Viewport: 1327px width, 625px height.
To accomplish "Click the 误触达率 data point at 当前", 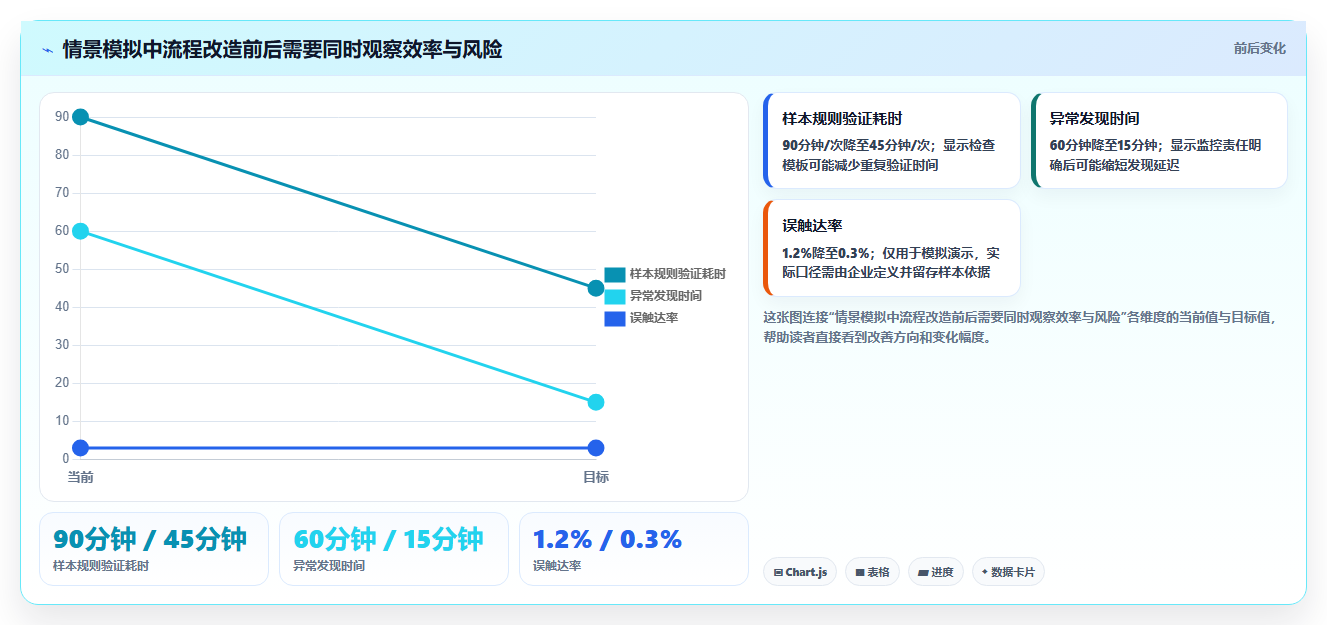I will (x=81, y=448).
